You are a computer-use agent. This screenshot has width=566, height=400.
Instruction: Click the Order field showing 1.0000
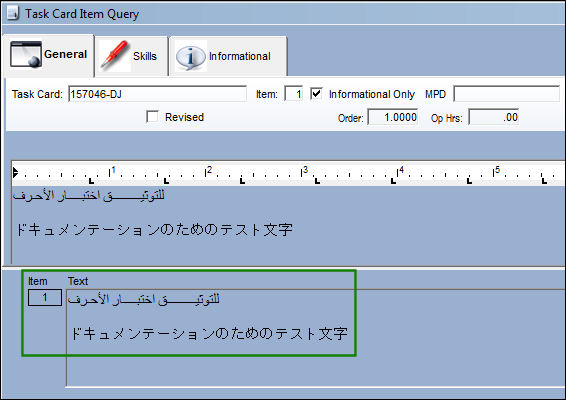pos(393,117)
